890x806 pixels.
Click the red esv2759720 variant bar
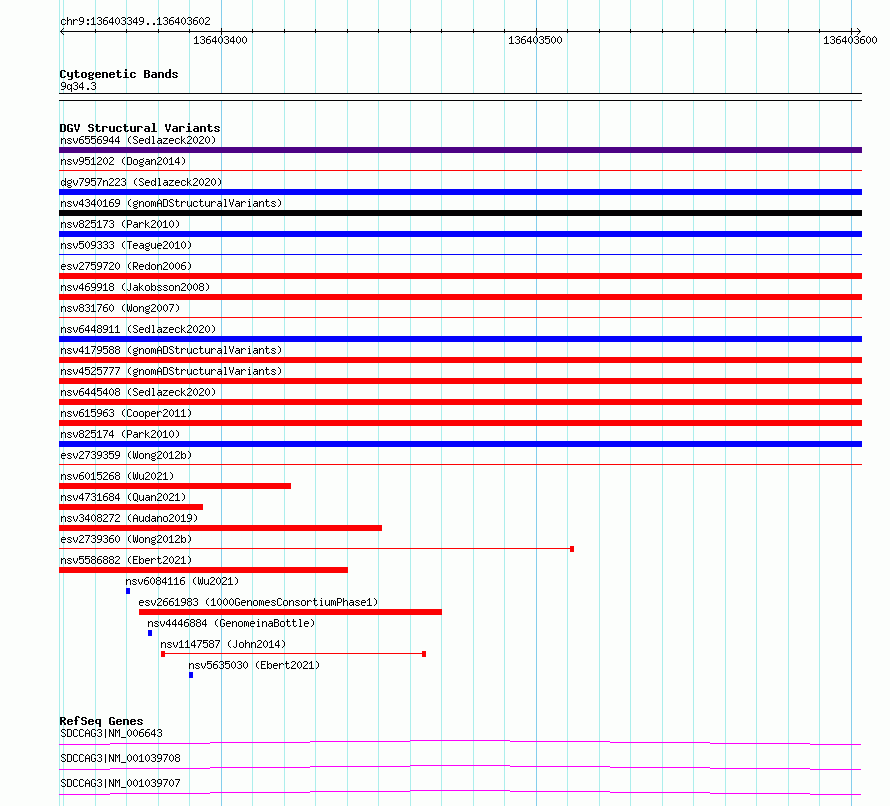460,276
